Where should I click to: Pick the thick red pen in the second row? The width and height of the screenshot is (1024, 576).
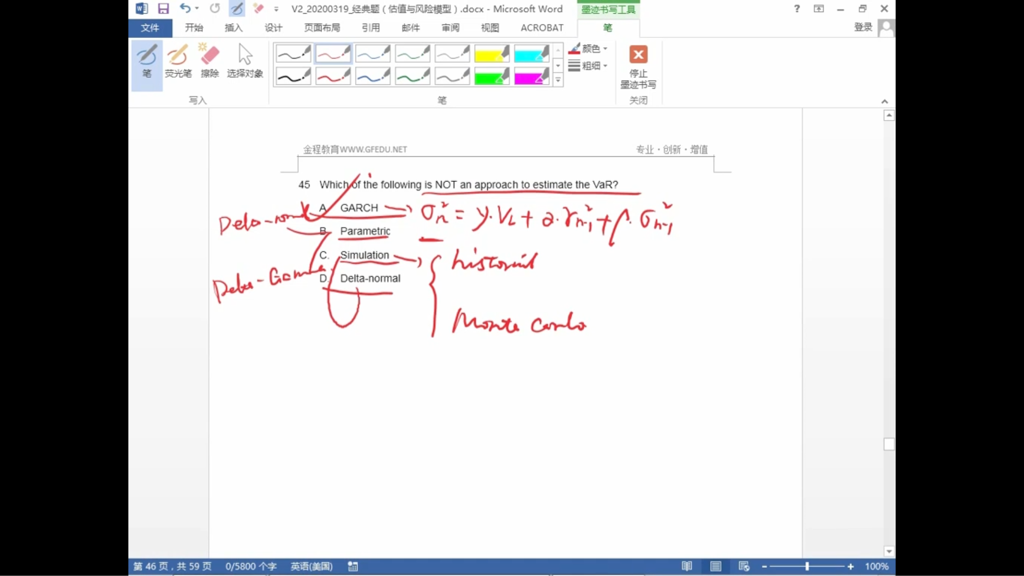pos(333,77)
